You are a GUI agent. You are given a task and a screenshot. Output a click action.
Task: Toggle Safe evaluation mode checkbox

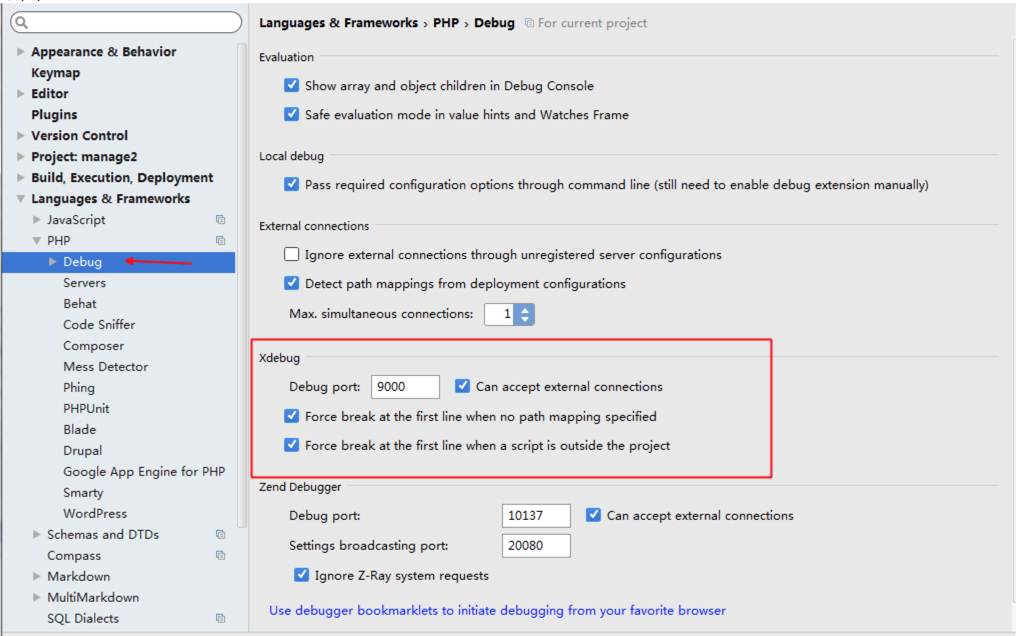(x=292, y=115)
